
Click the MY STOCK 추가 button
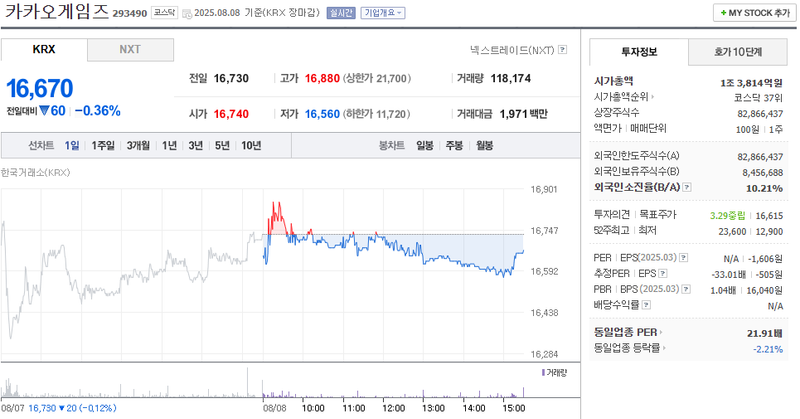(x=755, y=13)
